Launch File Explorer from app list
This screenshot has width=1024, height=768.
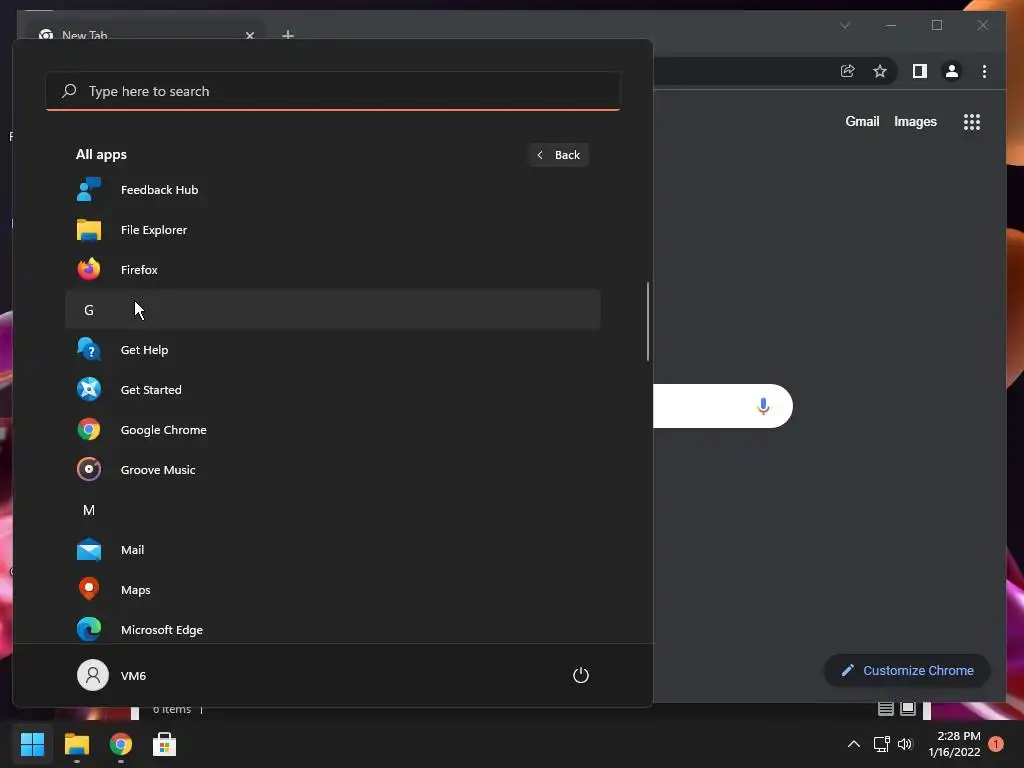(332, 230)
